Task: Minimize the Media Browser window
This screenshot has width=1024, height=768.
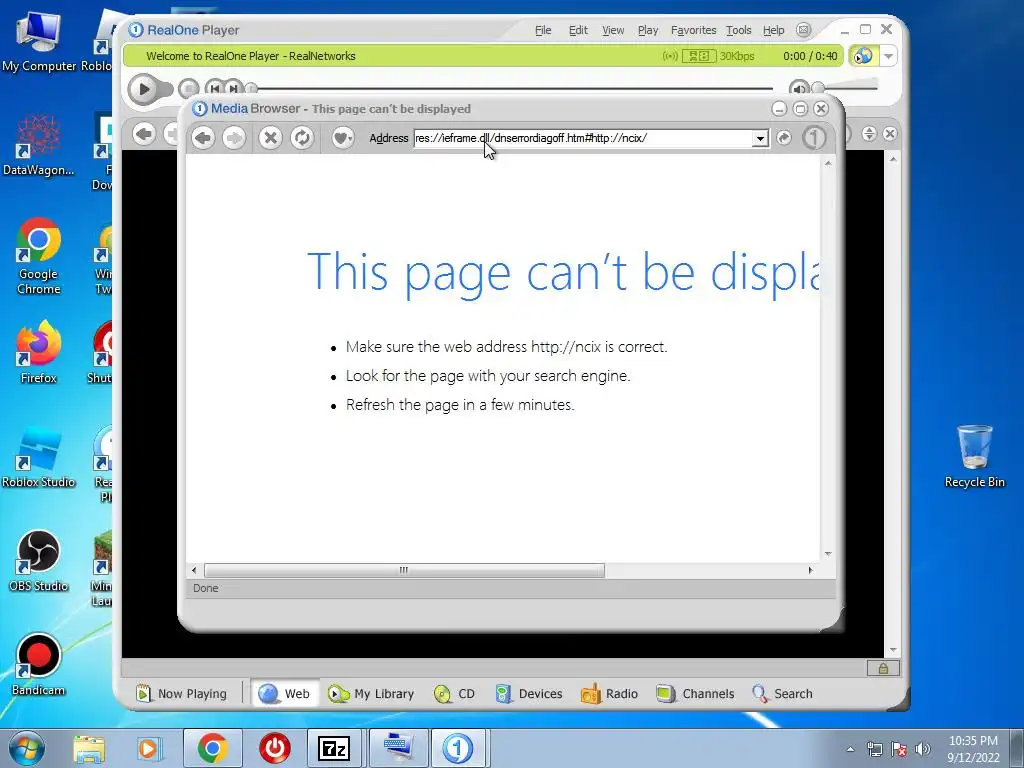Action: (x=778, y=109)
